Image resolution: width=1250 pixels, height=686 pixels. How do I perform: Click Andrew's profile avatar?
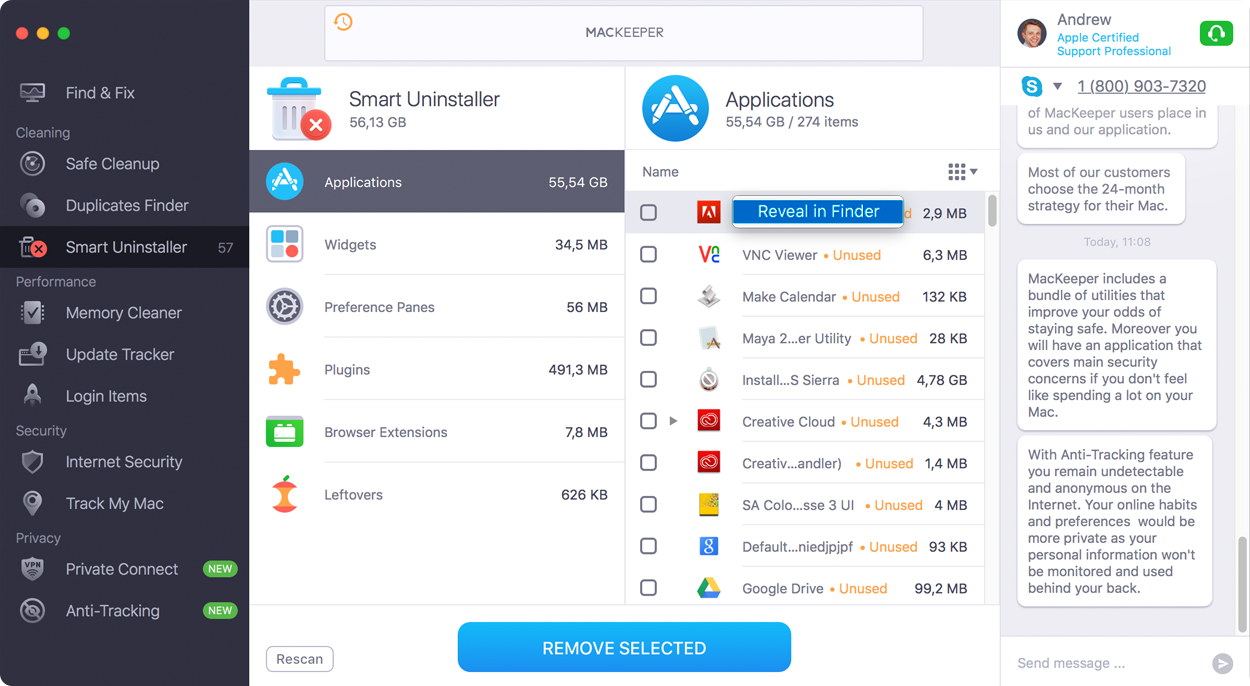point(1032,34)
